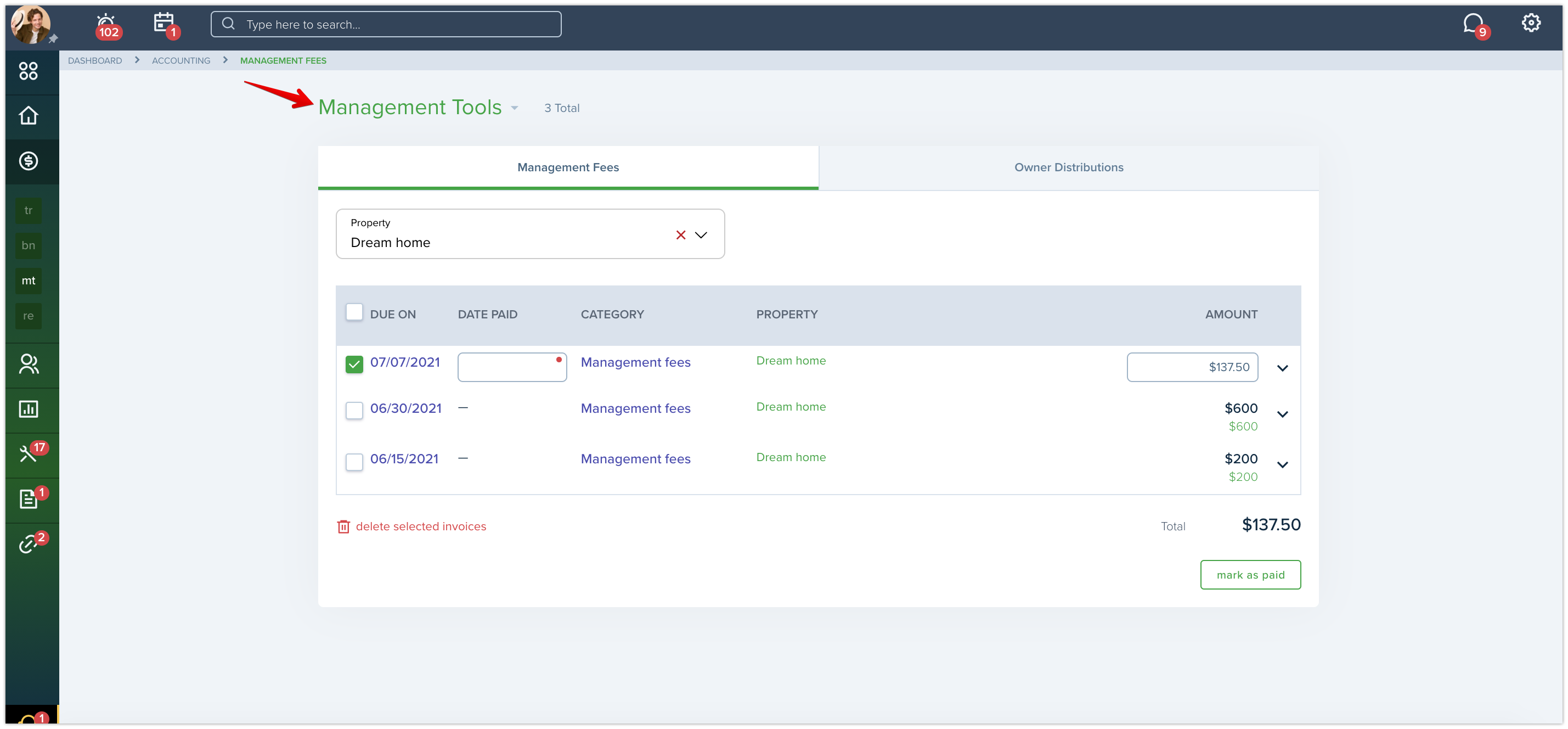This screenshot has height=729, width=1568.
Task: Open Dream home property in 06/30/2021 row
Action: [x=791, y=407]
